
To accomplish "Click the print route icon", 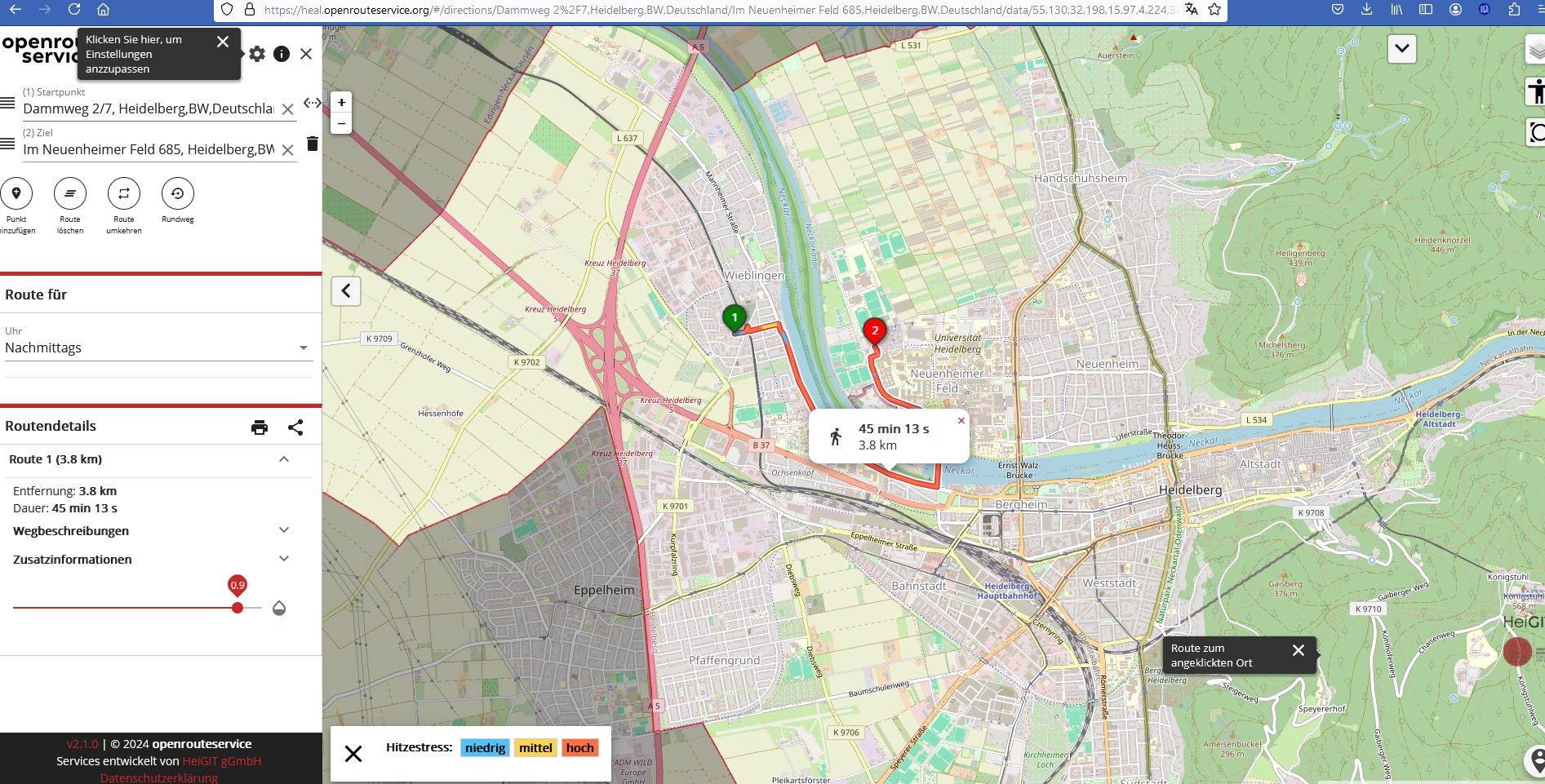I will tap(260, 427).
